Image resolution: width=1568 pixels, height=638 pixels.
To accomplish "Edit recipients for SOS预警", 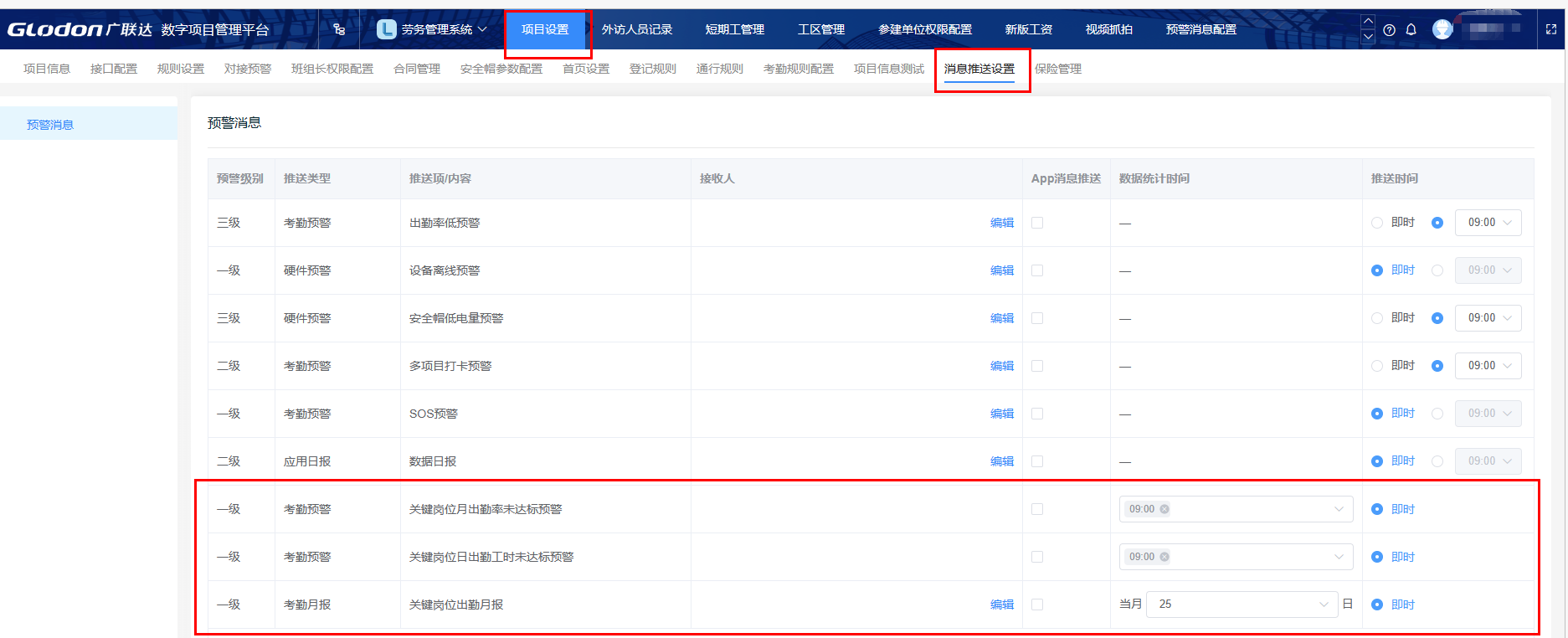I will (x=1002, y=414).
